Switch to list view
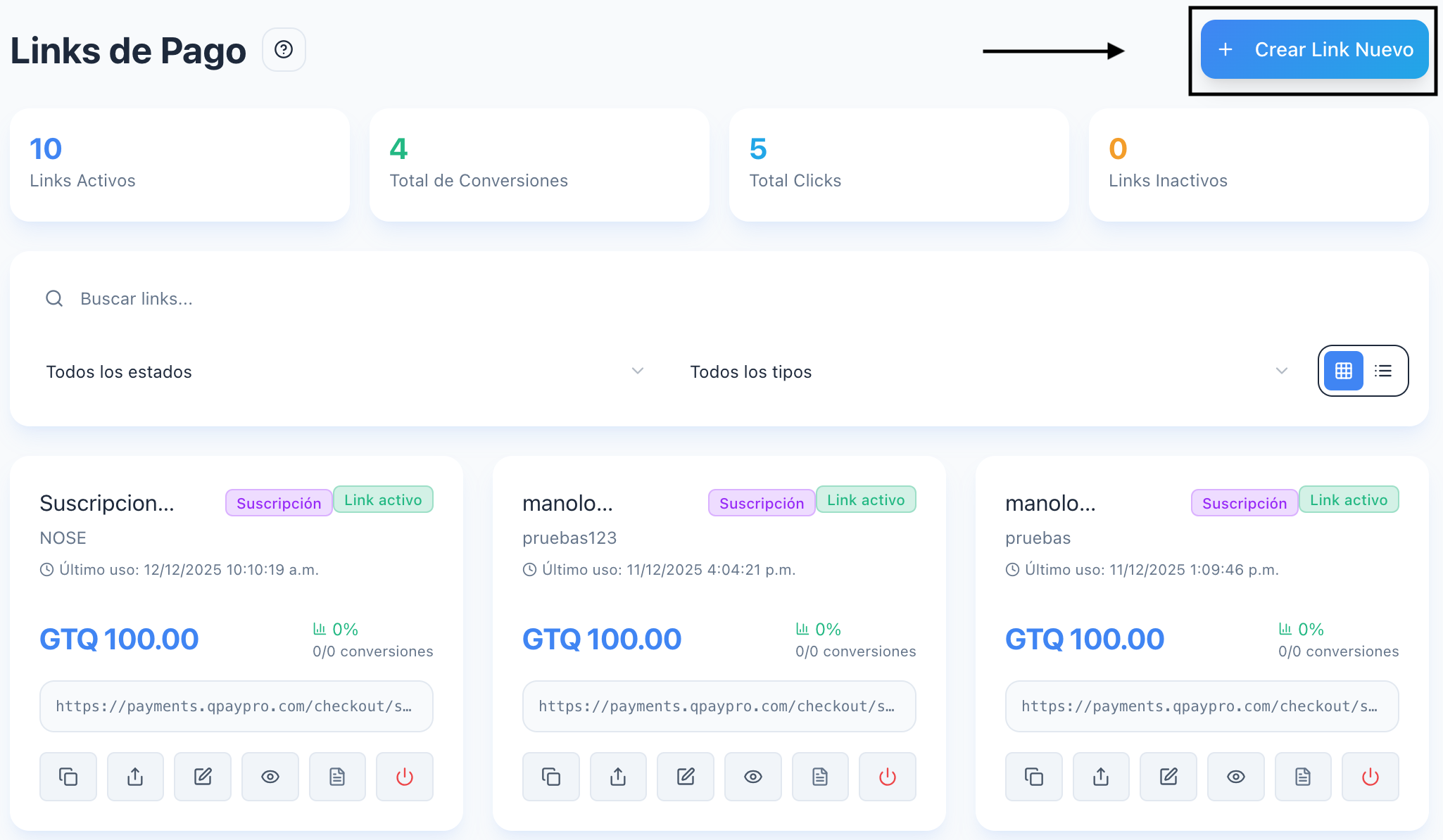The height and width of the screenshot is (840, 1443). (x=1383, y=371)
